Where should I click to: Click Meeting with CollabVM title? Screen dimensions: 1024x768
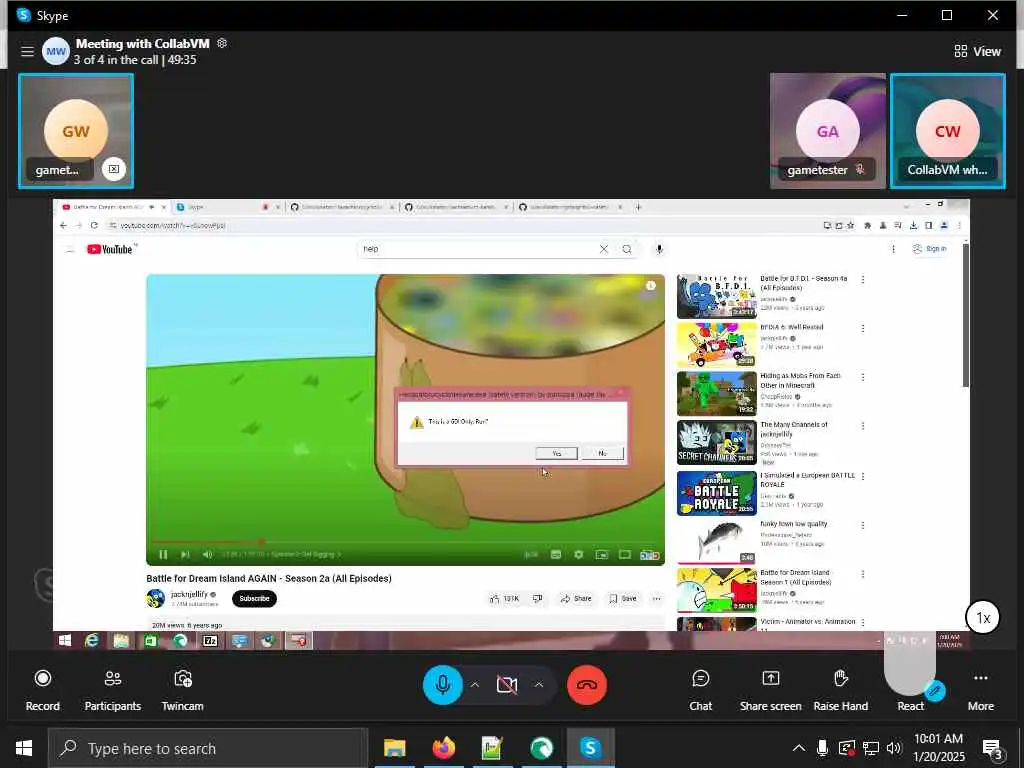(142, 44)
